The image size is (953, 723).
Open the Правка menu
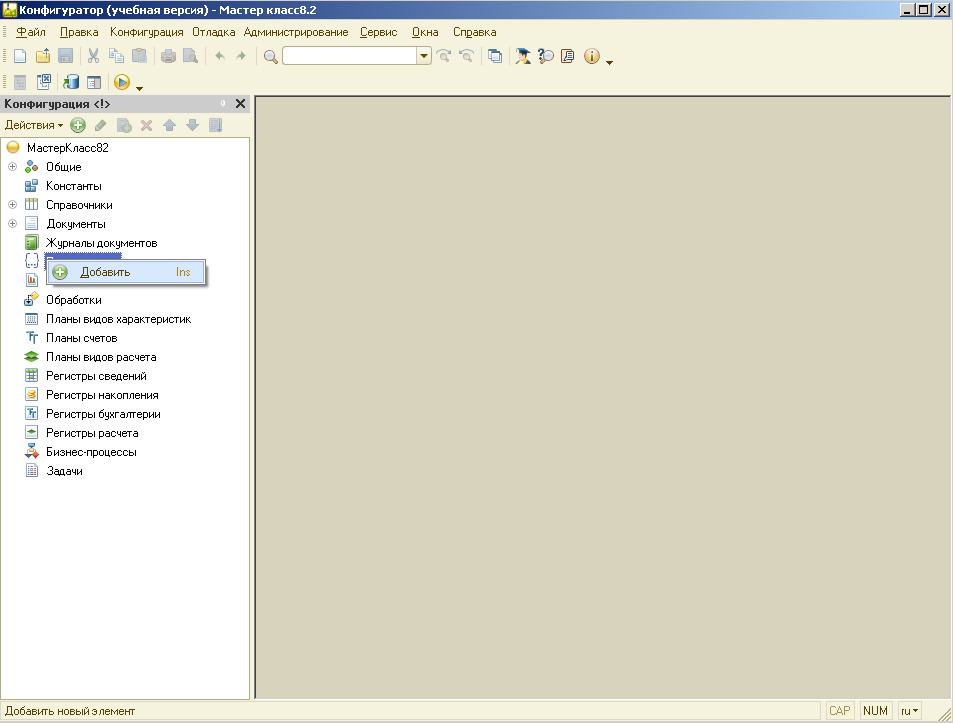point(79,32)
